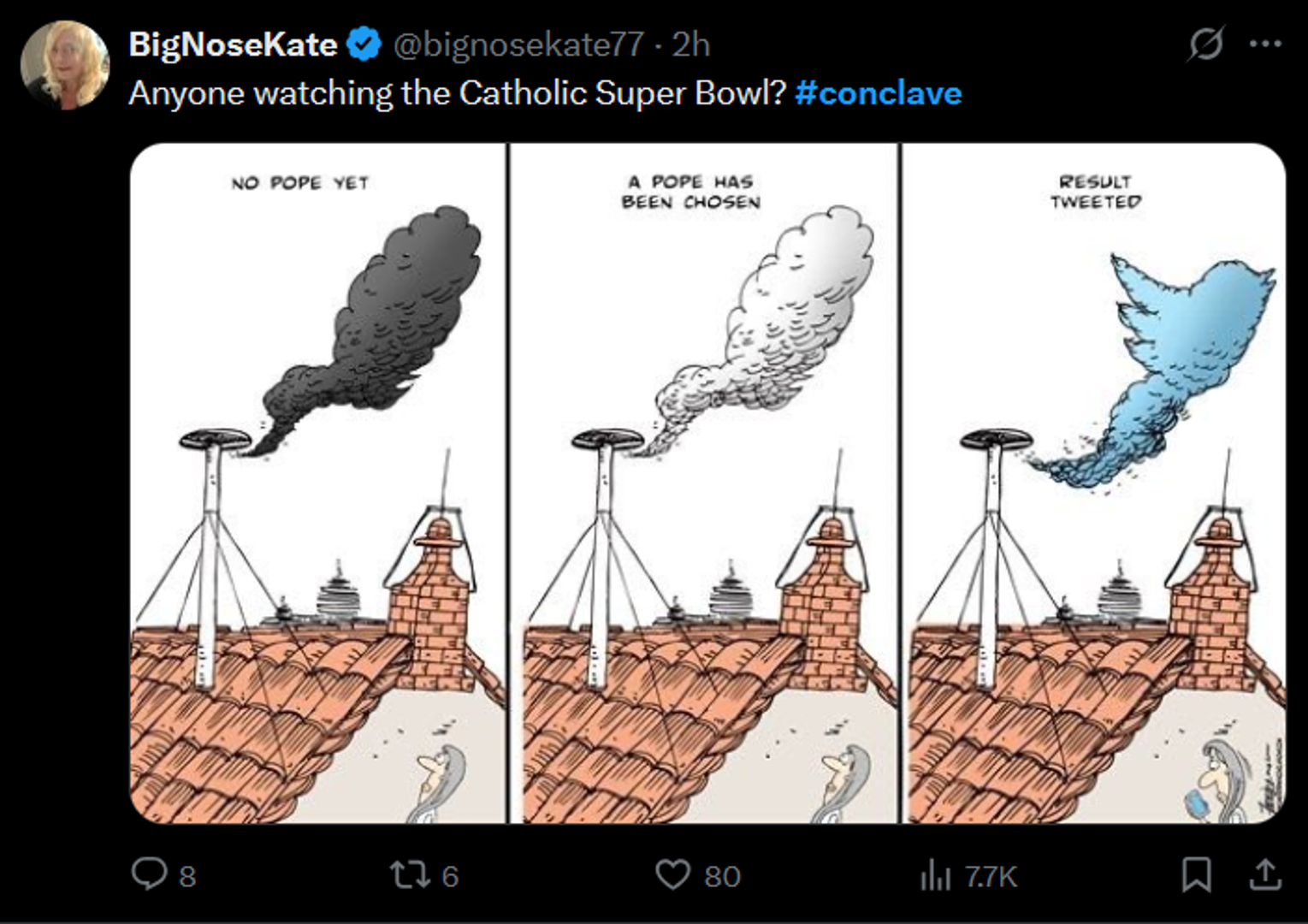
Task: Click the 'Catholic Super Bowl' tweet text
Action: point(457,93)
